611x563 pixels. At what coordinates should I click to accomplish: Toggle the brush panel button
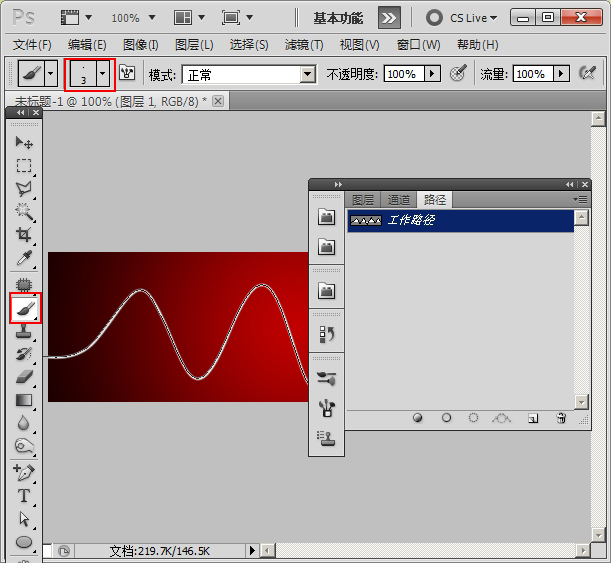tap(127, 73)
